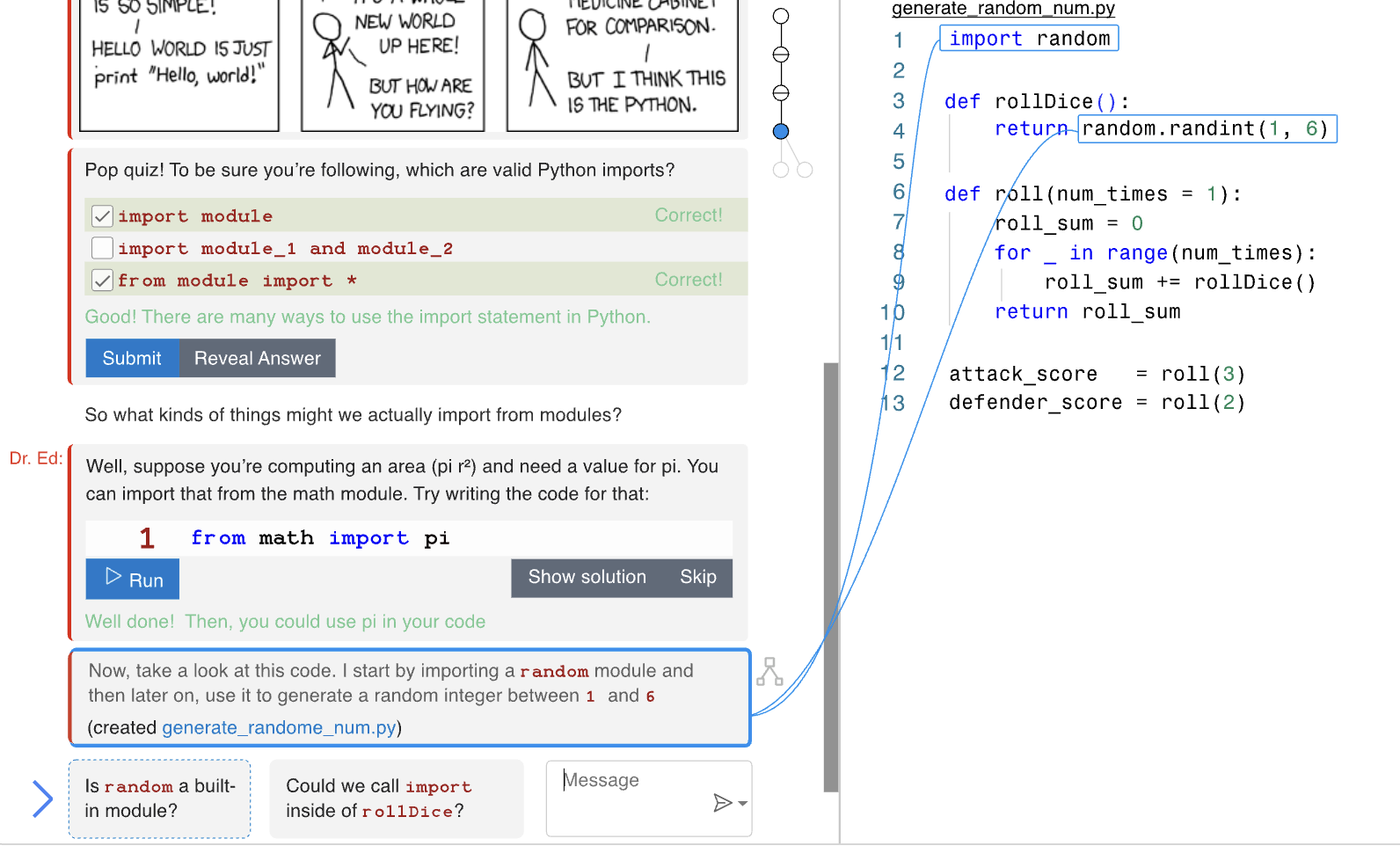
Task: Click the highlighted message about random module
Action: pyautogui.click(x=410, y=697)
